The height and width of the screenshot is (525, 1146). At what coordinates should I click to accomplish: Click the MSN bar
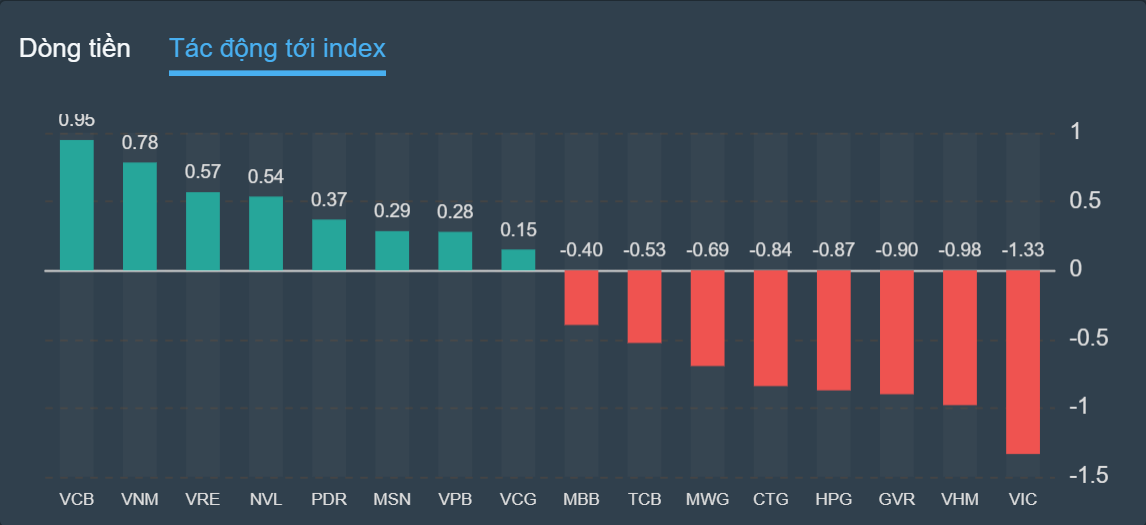coord(392,251)
